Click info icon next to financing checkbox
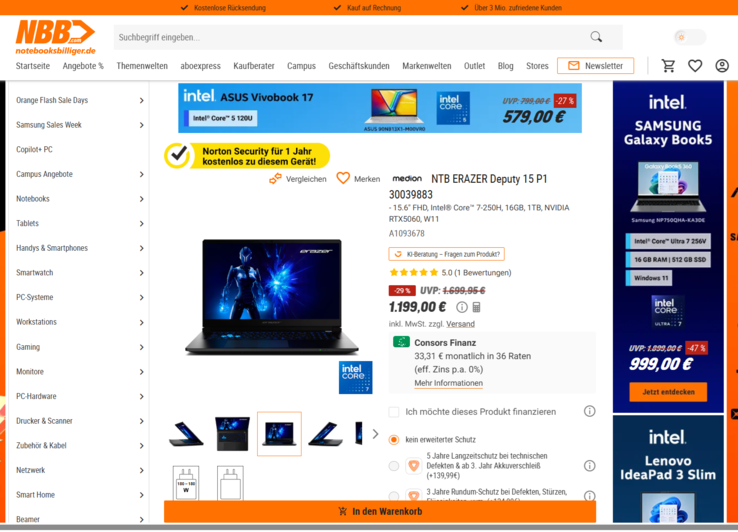Image resolution: width=738 pixels, height=532 pixels. (589, 411)
